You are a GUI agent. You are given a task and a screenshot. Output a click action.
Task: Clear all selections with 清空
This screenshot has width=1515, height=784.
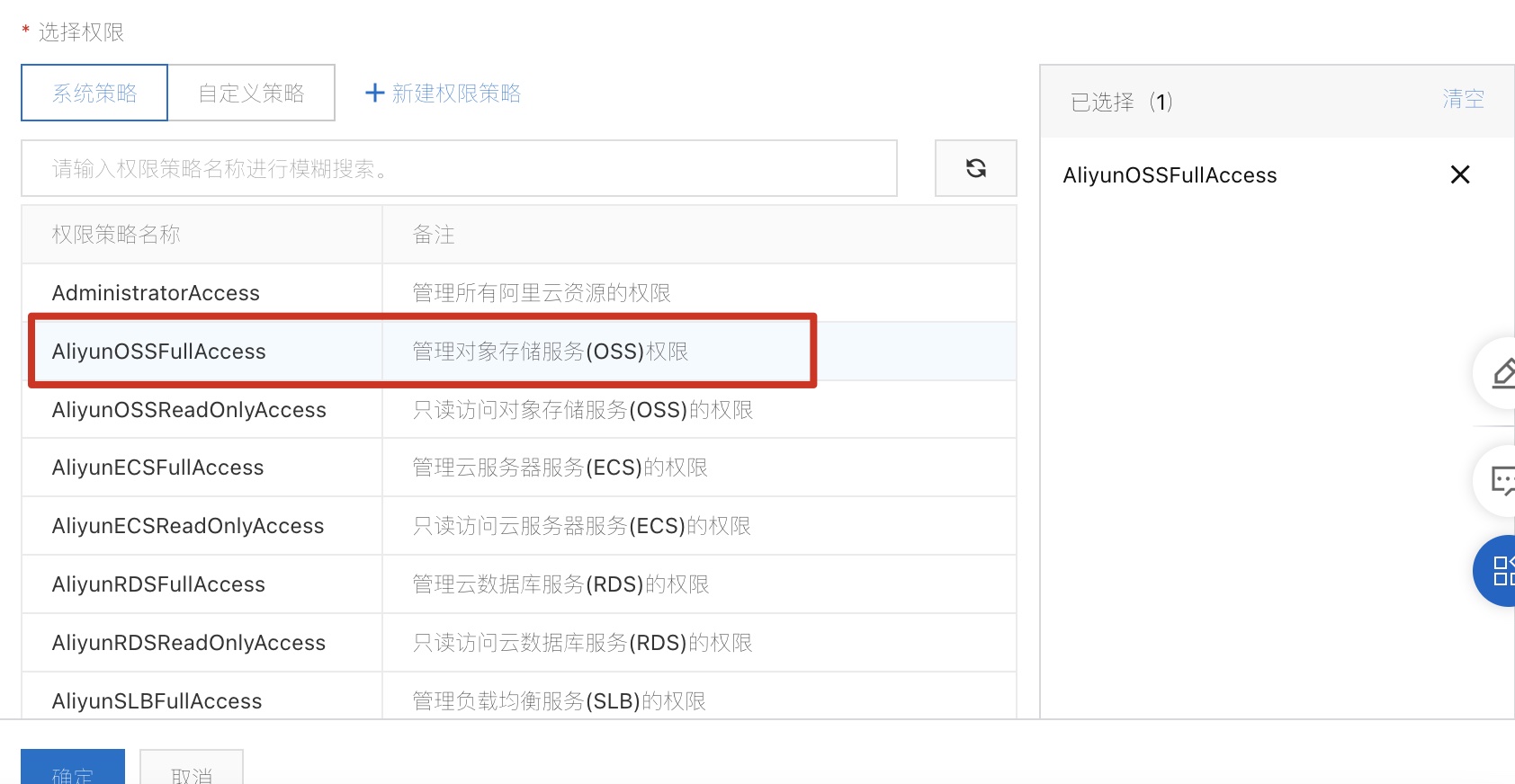(x=1463, y=99)
